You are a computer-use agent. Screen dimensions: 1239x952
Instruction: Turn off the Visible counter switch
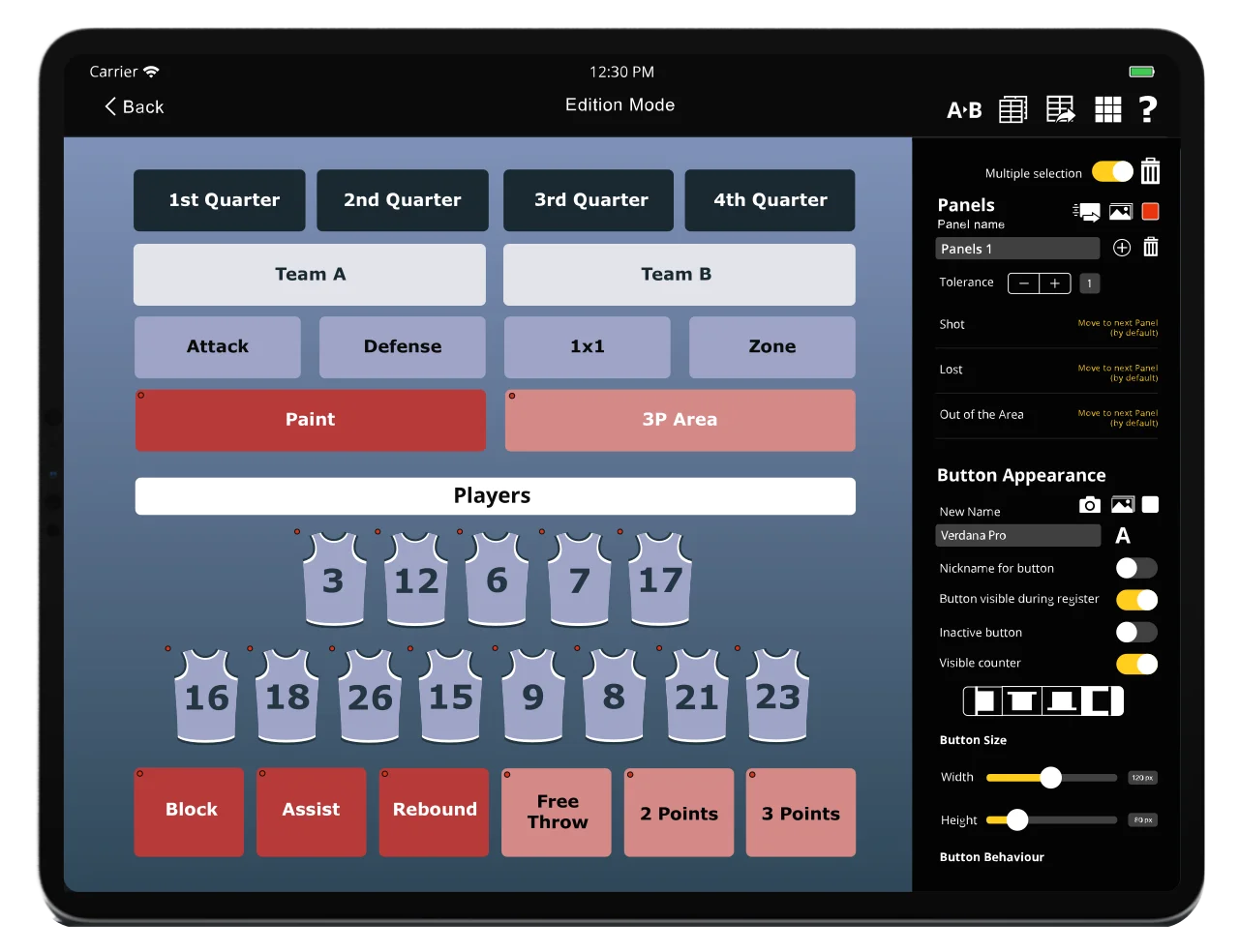(x=1135, y=664)
